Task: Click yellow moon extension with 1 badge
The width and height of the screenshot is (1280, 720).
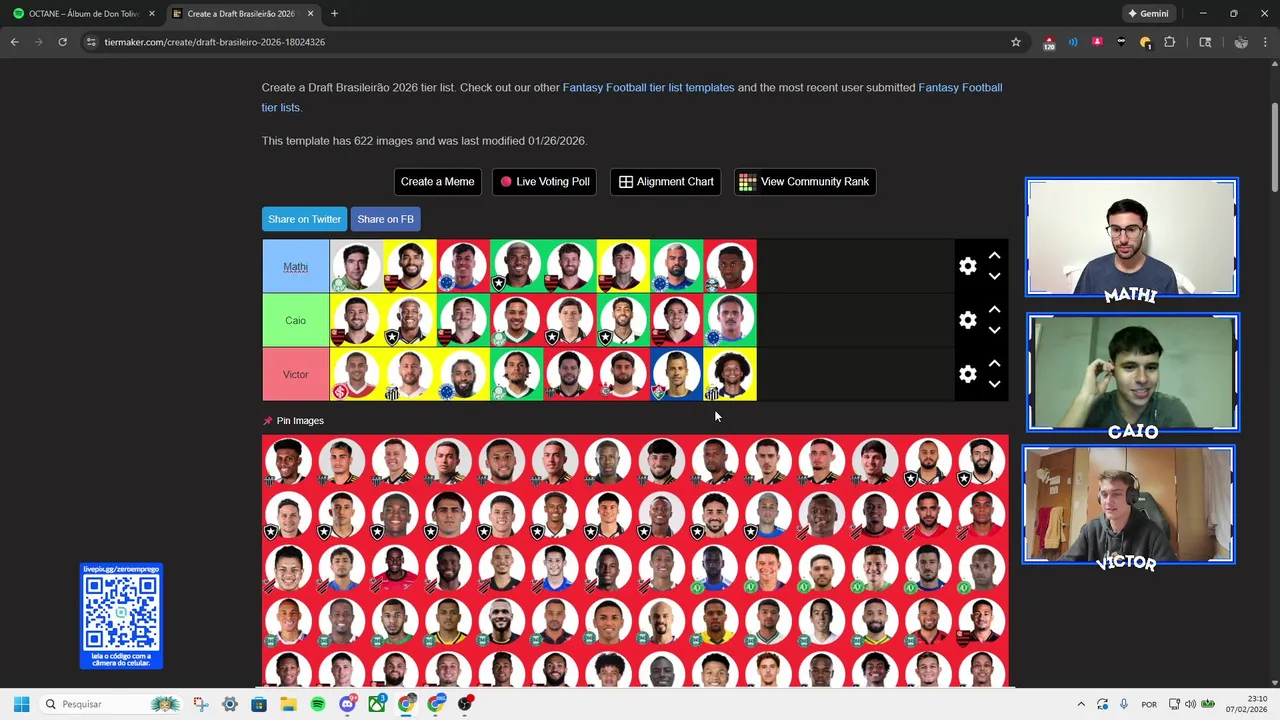Action: [x=1146, y=42]
